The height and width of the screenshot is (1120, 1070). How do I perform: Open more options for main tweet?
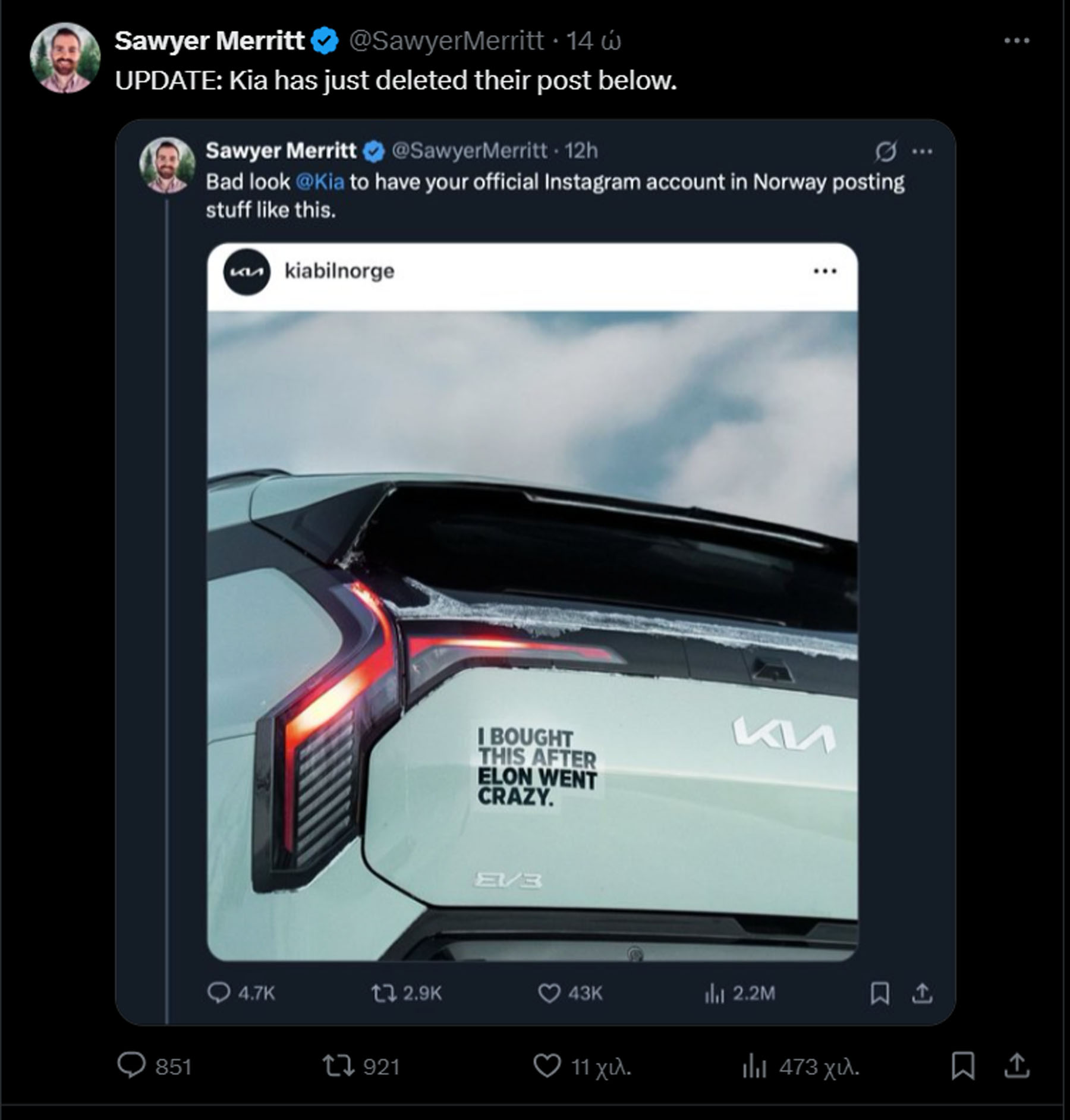[x=1016, y=41]
